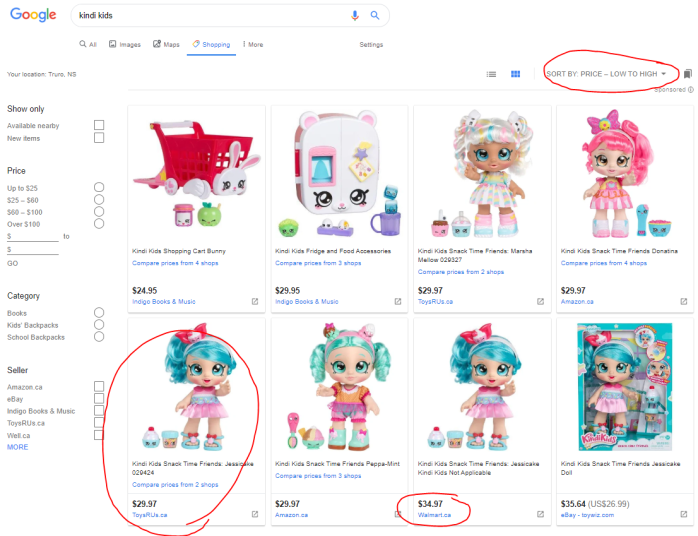Open external link icon for eBay listing

click(683, 515)
